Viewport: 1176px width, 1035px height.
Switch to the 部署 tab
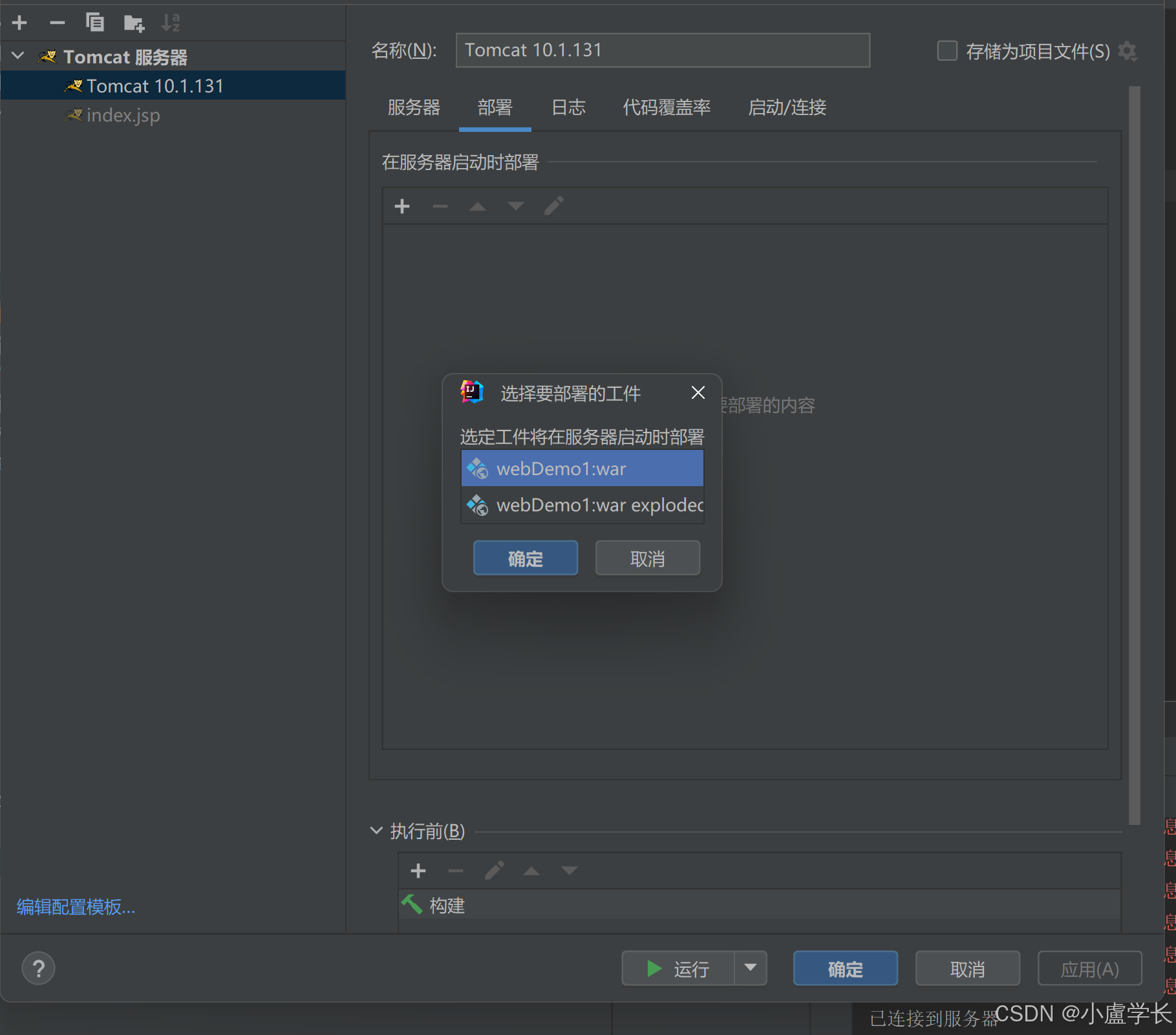point(495,107)
